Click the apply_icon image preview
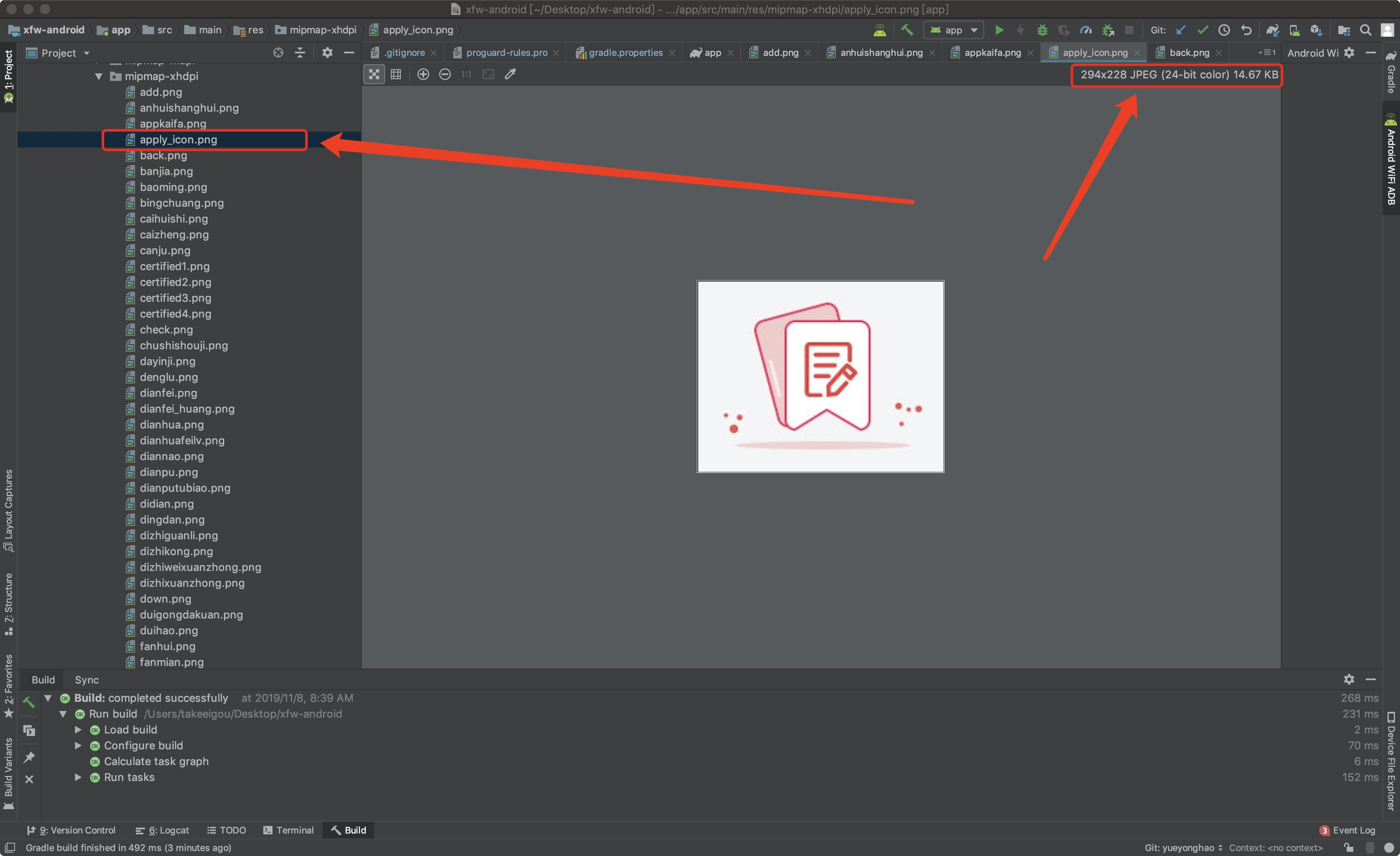 (x=820, y=376)
